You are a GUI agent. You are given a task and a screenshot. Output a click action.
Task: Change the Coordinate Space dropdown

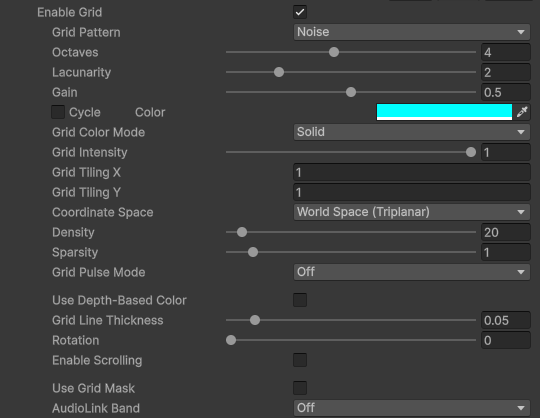tap(412, 212)
